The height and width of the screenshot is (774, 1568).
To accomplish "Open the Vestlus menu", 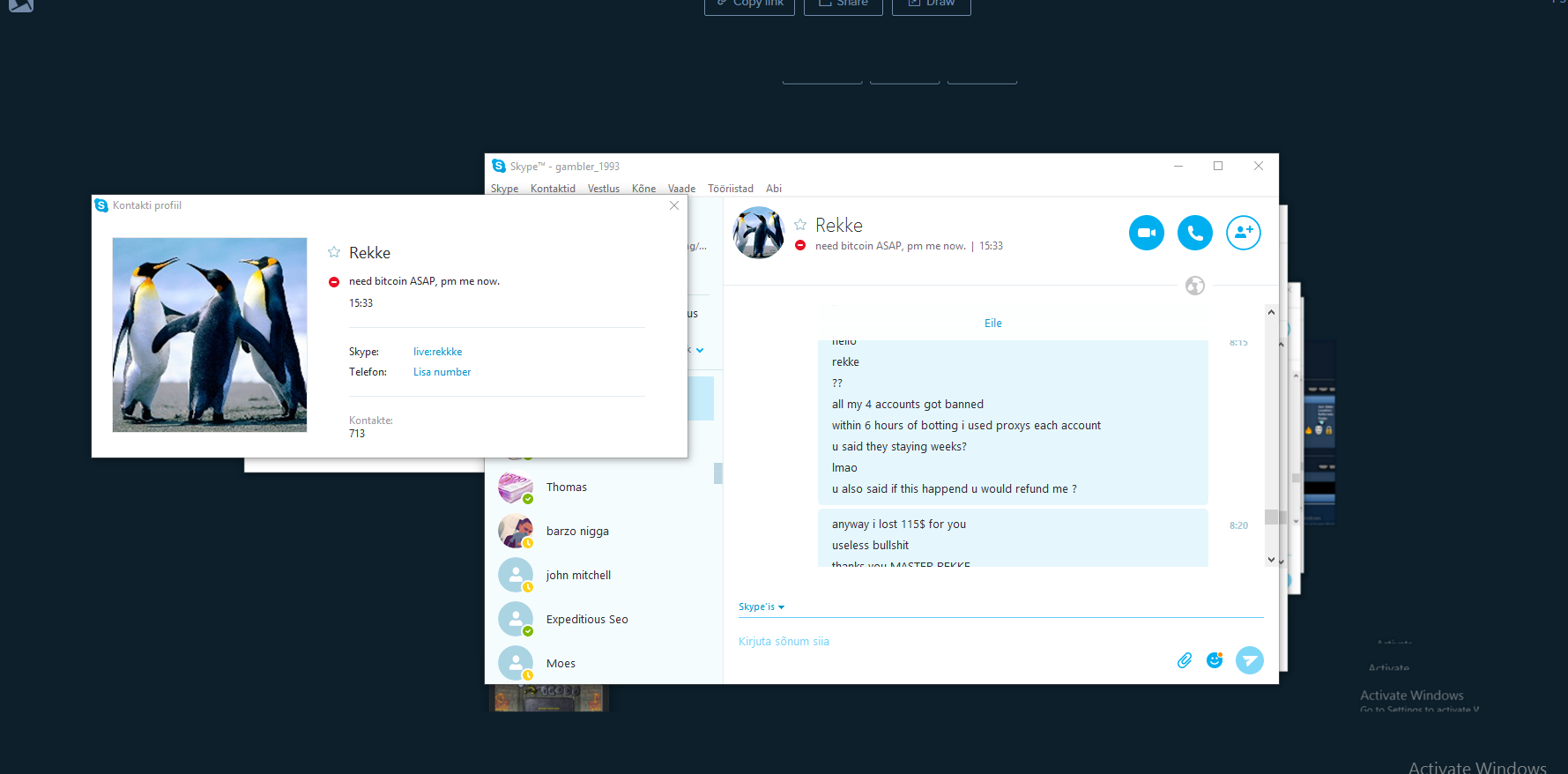I will (604, 189).
